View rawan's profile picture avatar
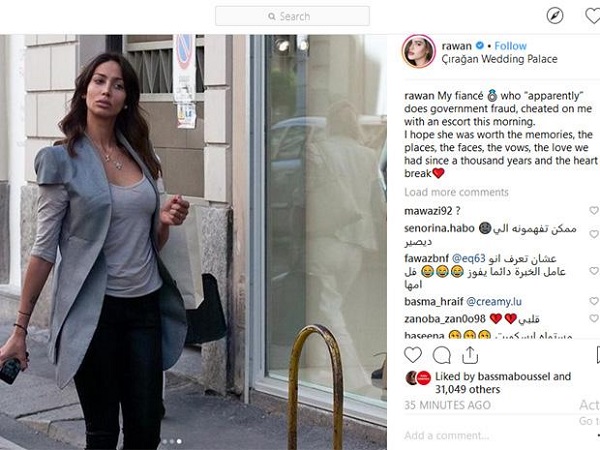Image resolution: width=600 pixels, height=450 pixels. point(418,51)
